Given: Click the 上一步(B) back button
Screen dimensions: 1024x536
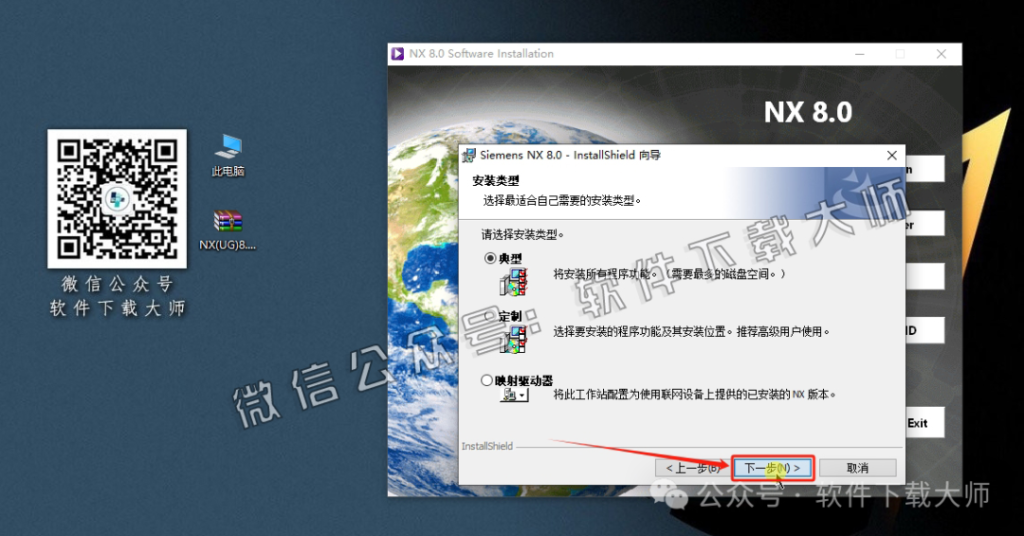Looking at the screenshot, I should coord(693,468).
